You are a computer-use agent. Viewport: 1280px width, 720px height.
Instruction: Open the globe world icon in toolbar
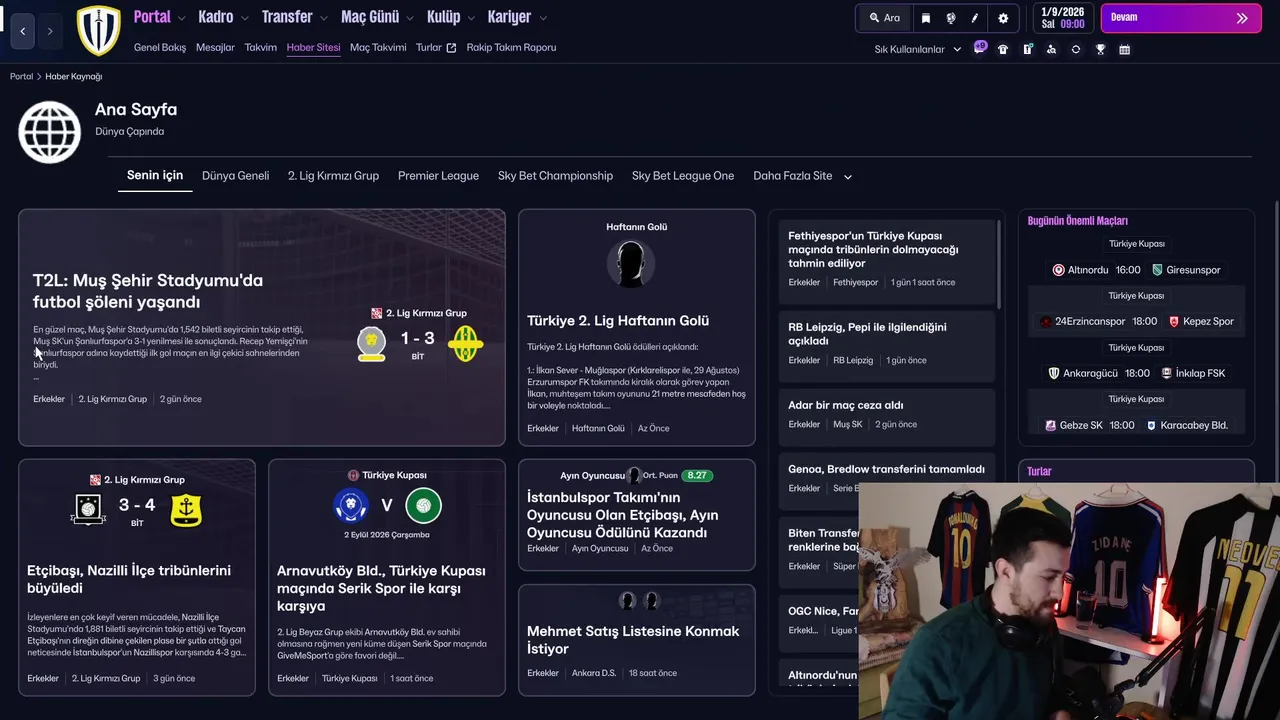click(950, 18)
